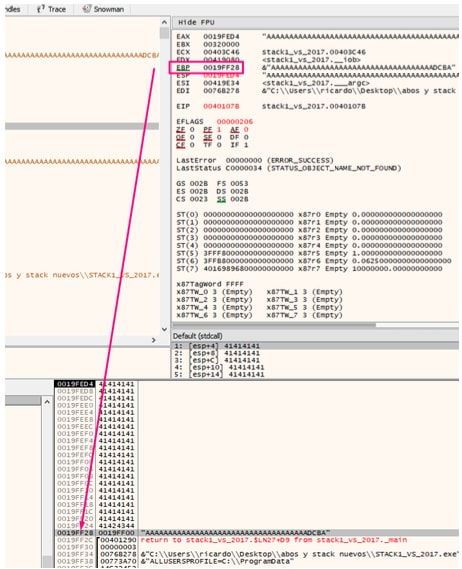Click the Hide FPU button
Screen dimensions: 462x569
(x=196, y=22)
